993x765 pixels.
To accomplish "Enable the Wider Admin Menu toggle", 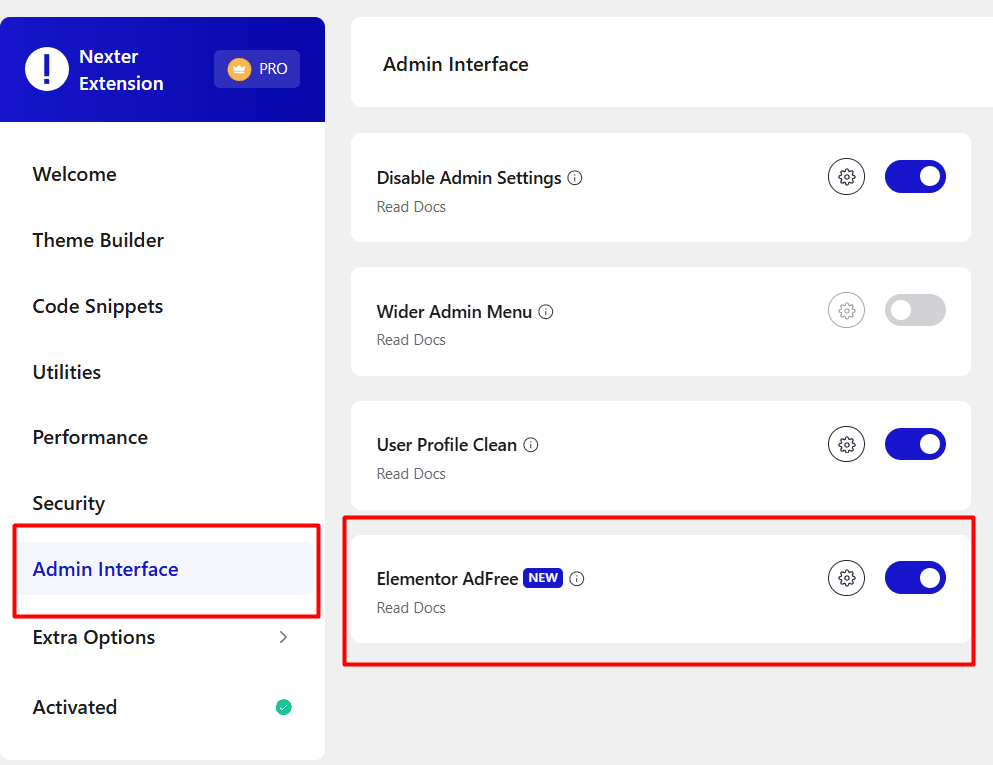I will coord(915,310).
